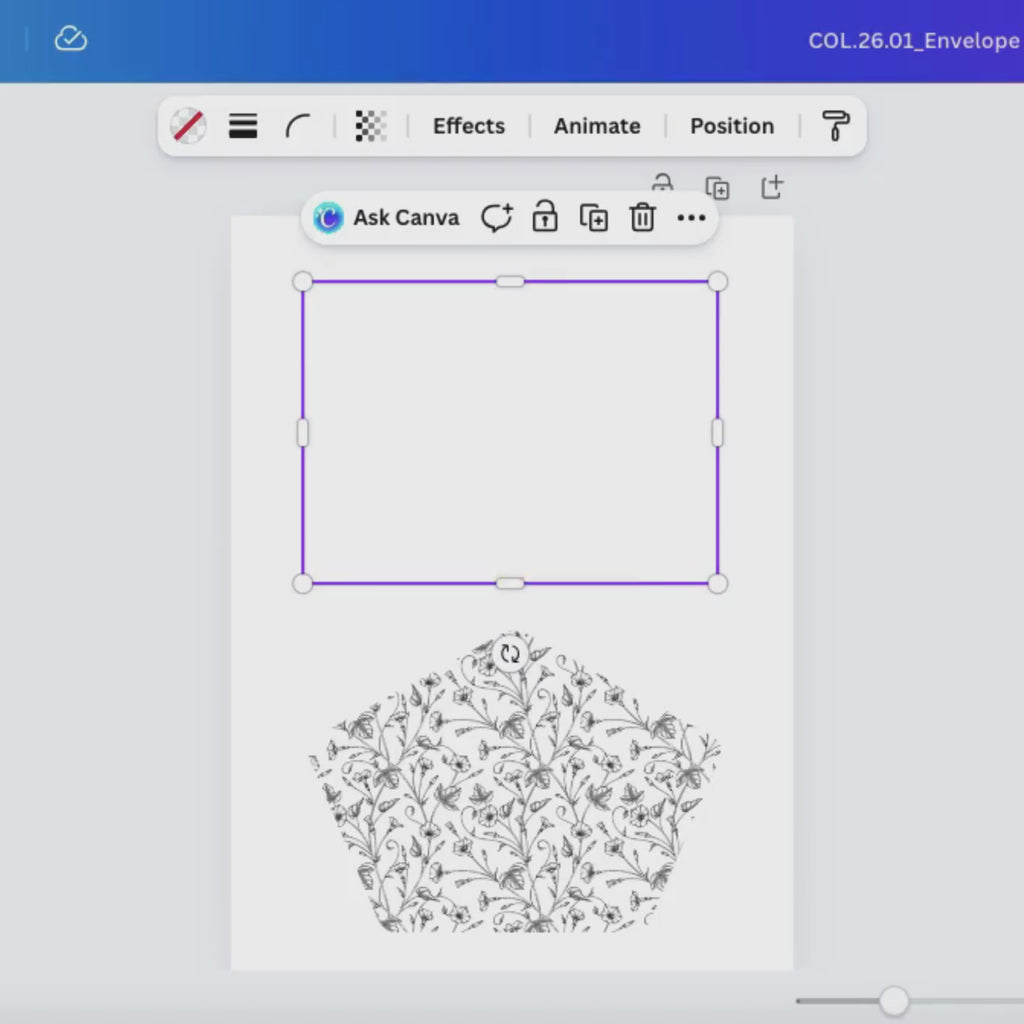
Task: Click the top-left corner resize handle
Action: [x=302, y=281]
